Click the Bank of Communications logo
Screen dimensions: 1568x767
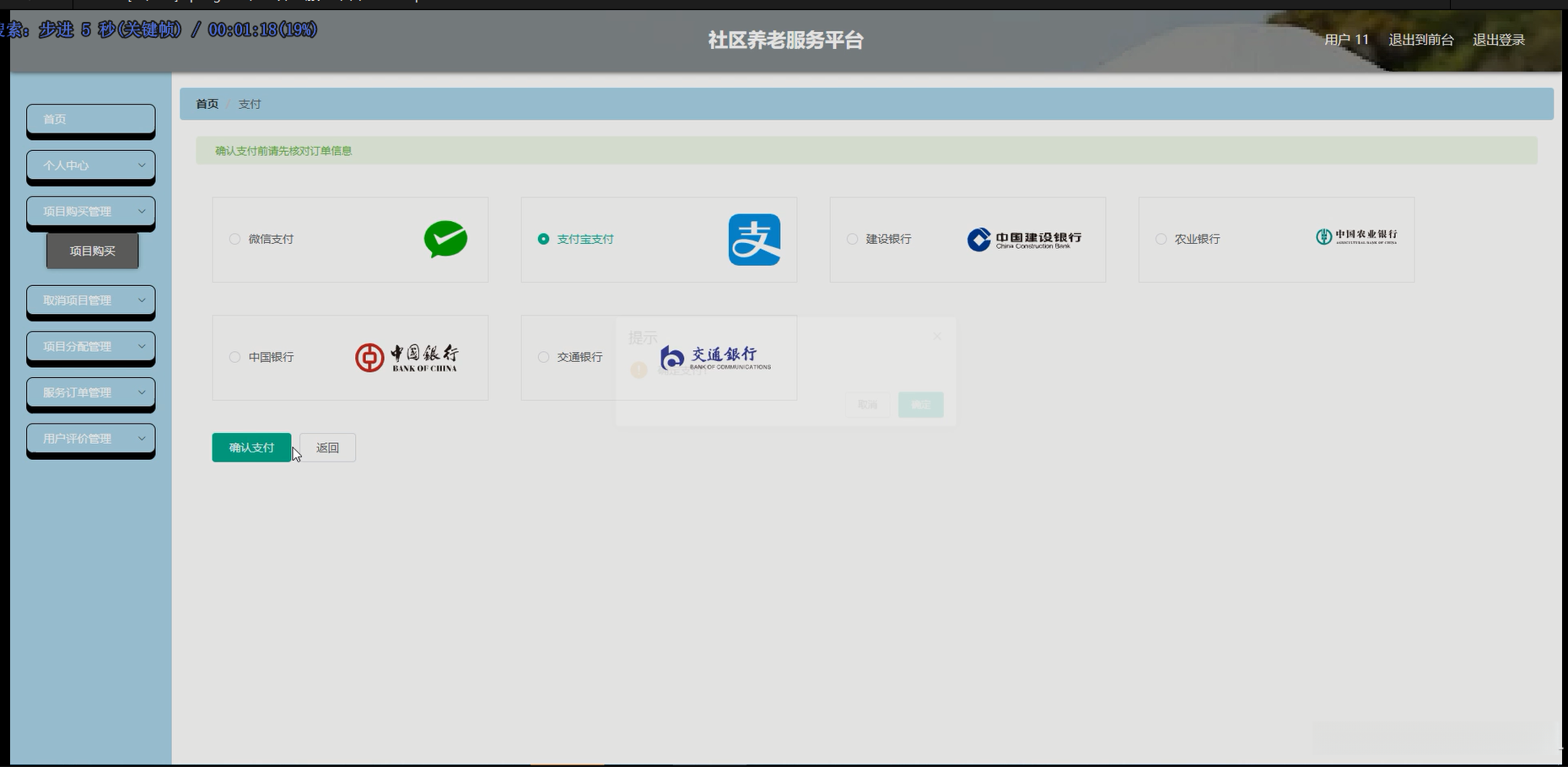[715, 358]
